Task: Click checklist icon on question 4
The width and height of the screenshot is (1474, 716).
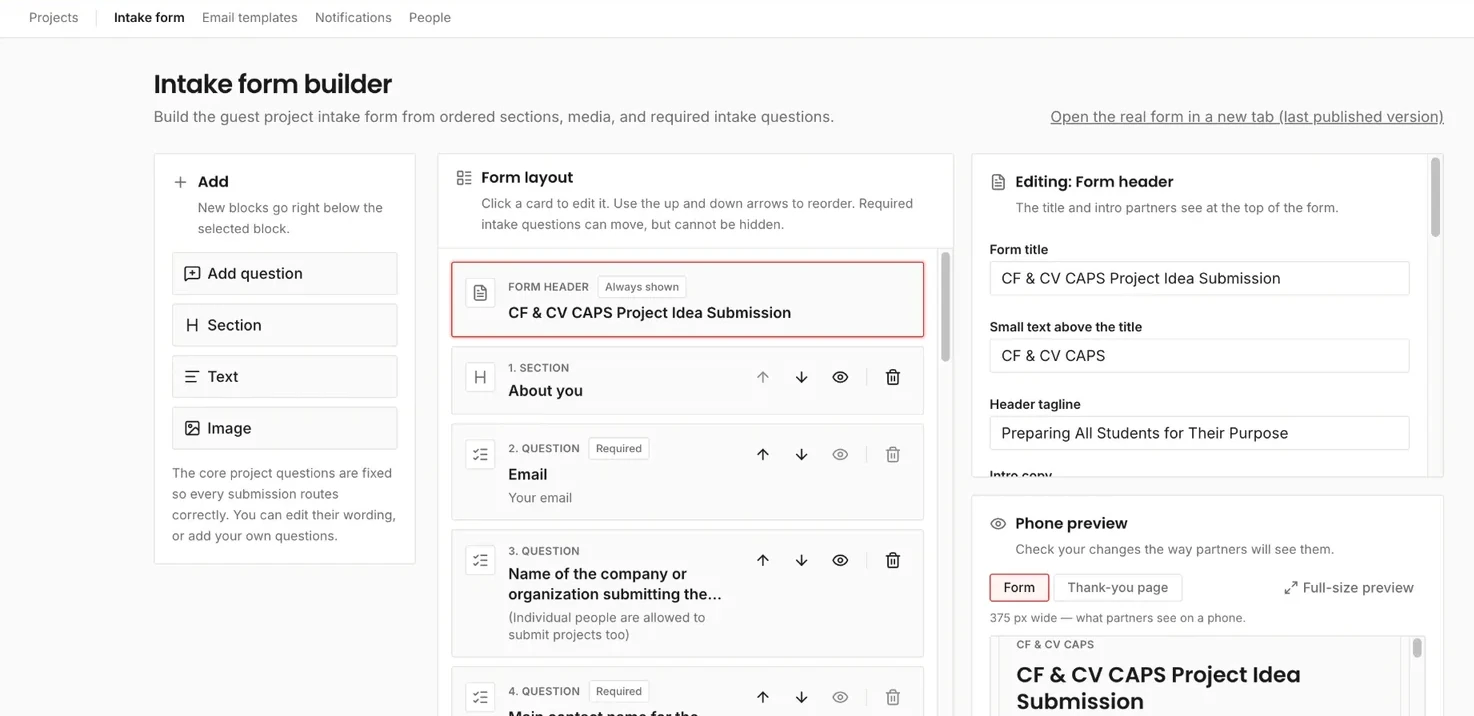Action: click(480, 697)
